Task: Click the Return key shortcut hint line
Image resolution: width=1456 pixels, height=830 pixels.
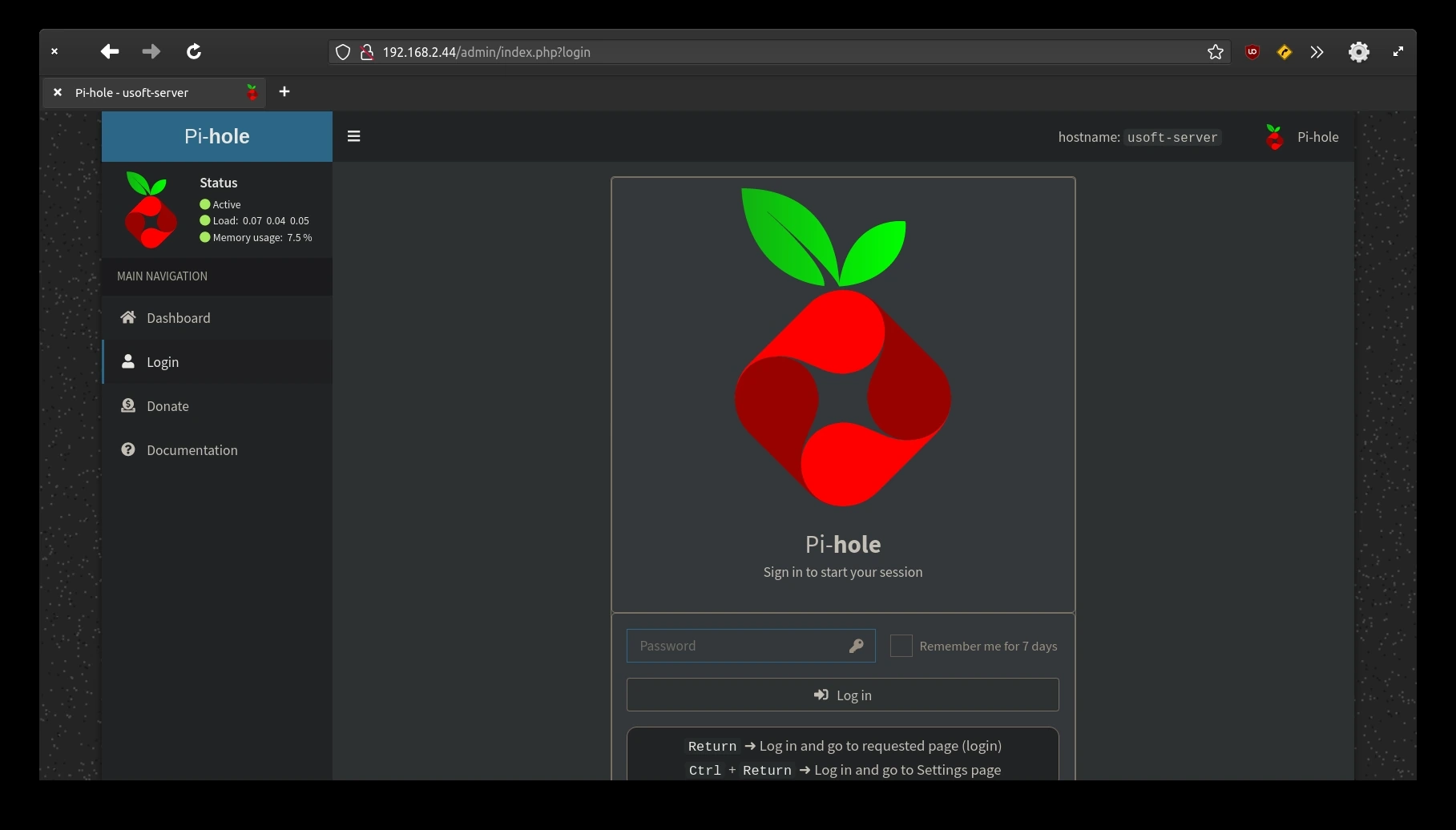Action: pos(843,746)
